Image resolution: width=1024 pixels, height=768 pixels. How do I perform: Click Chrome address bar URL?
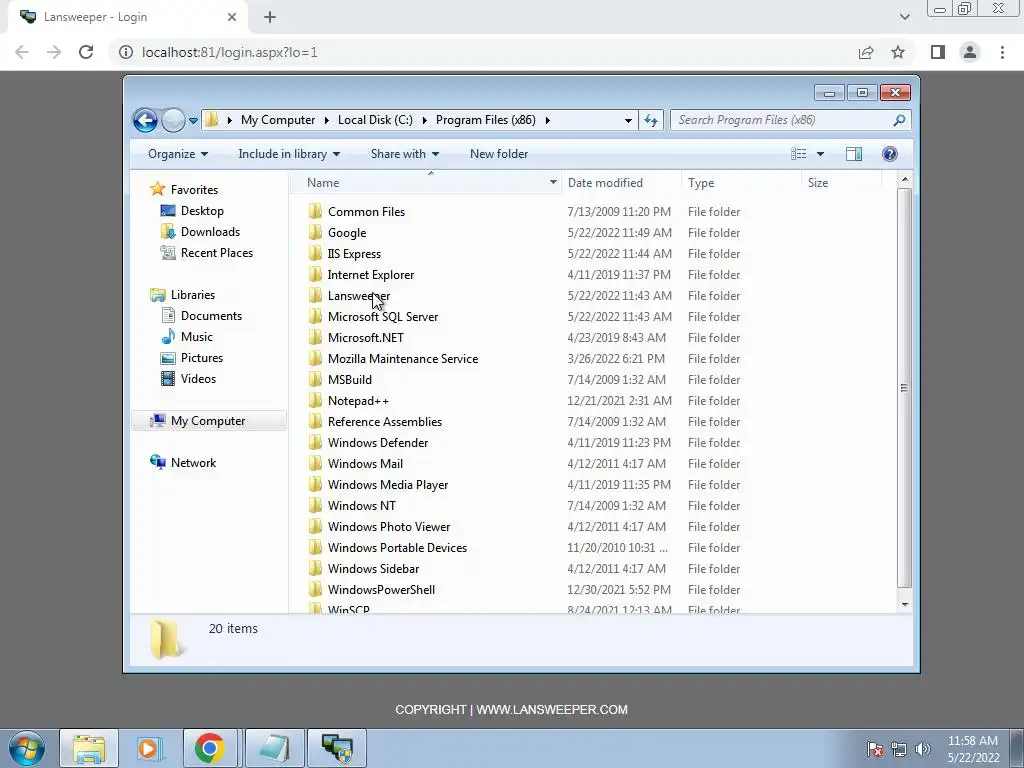tap(230, 52)
